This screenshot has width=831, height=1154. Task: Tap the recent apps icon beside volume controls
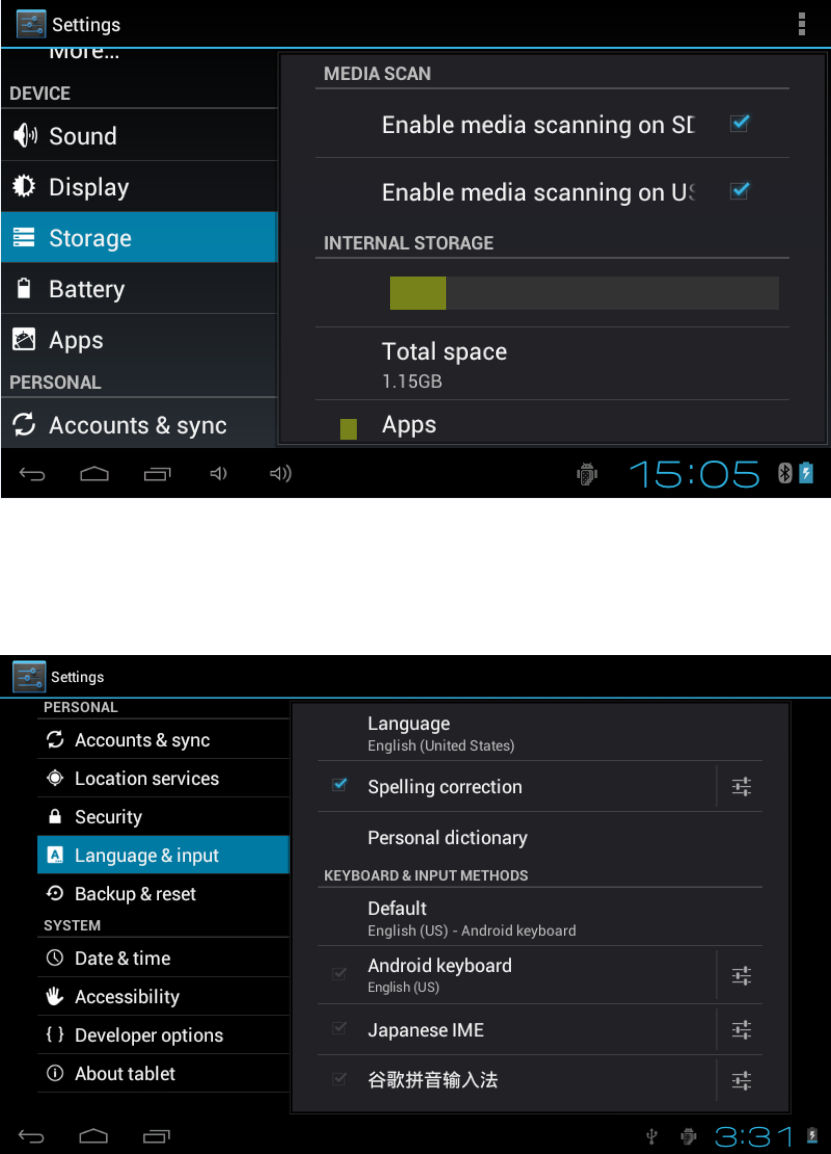[157, 473]
